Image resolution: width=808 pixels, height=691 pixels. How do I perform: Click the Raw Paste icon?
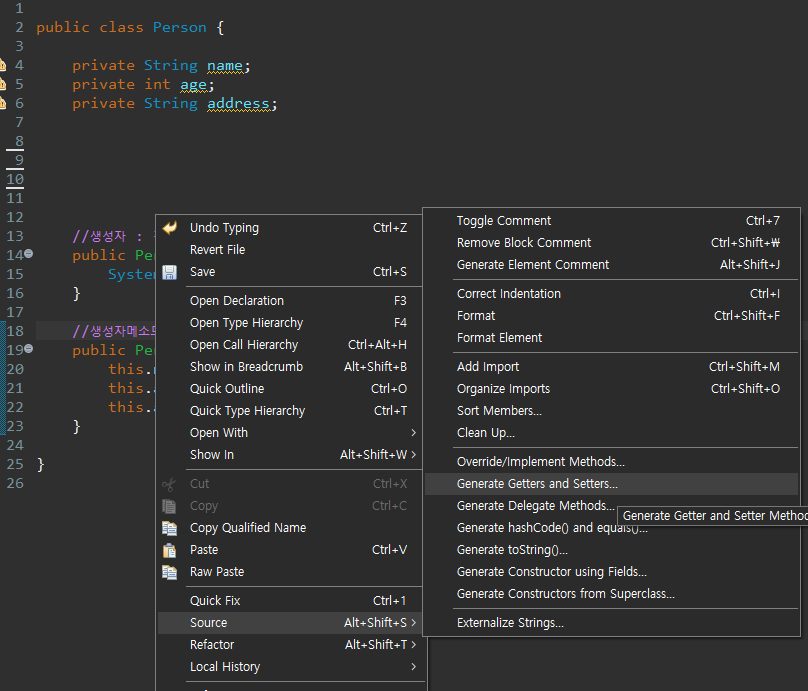tap(170, 572)
